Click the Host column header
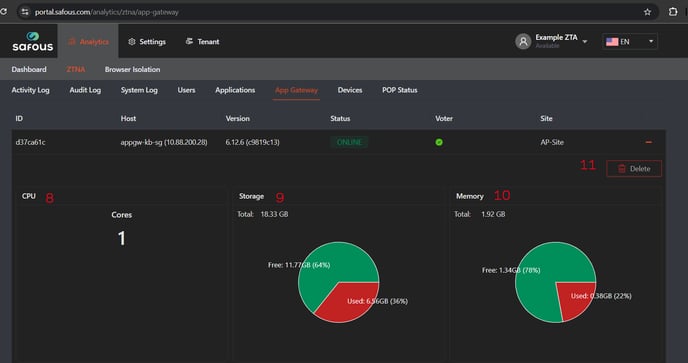This screenshot has height=363, width=688. click(128, 119)
